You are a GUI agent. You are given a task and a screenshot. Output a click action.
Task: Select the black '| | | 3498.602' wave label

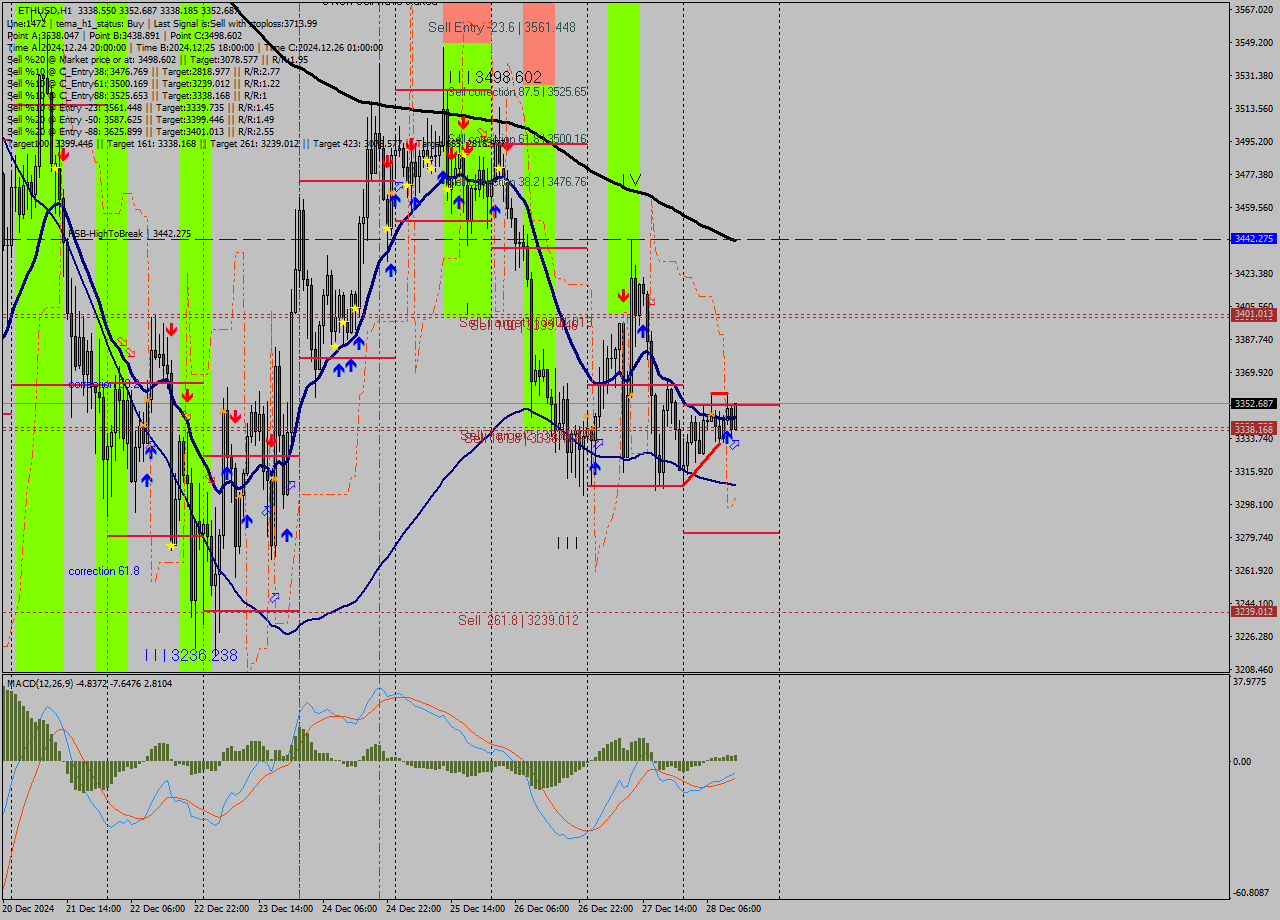495,77
